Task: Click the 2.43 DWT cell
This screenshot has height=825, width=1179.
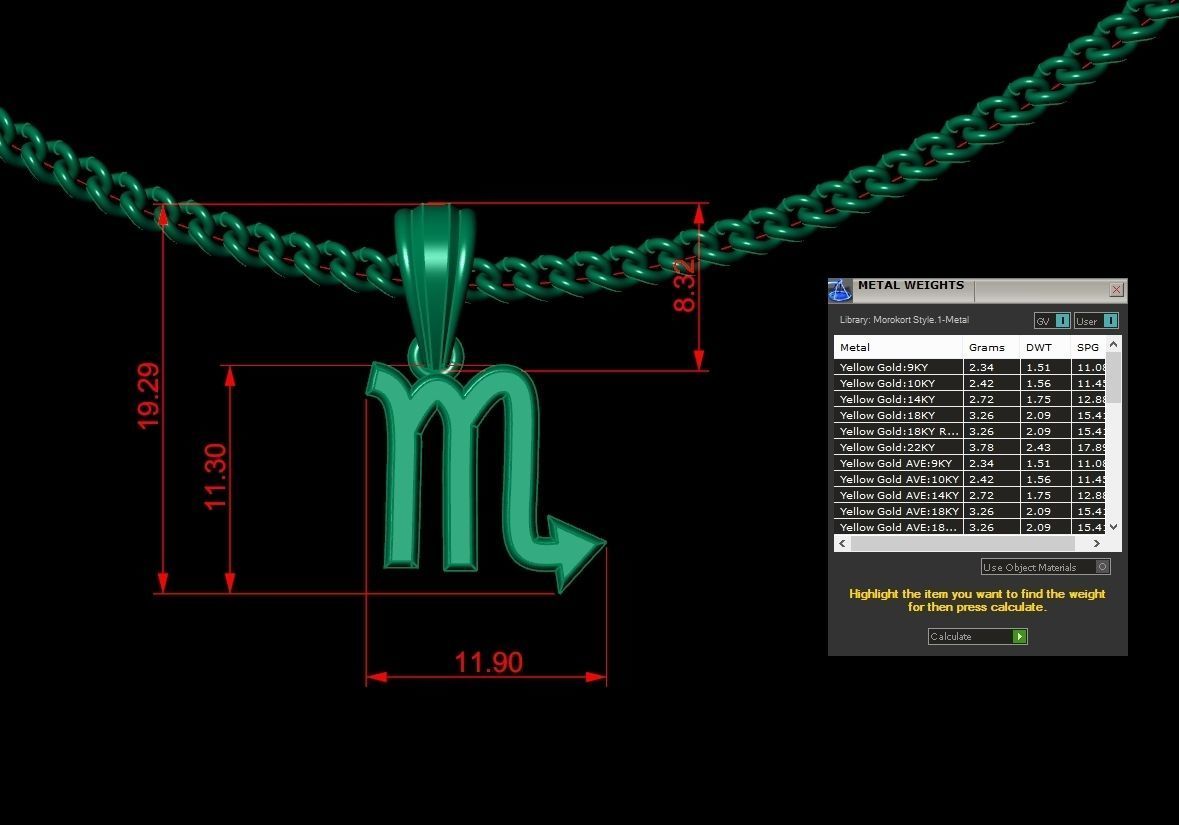Action: point(1045,447)
